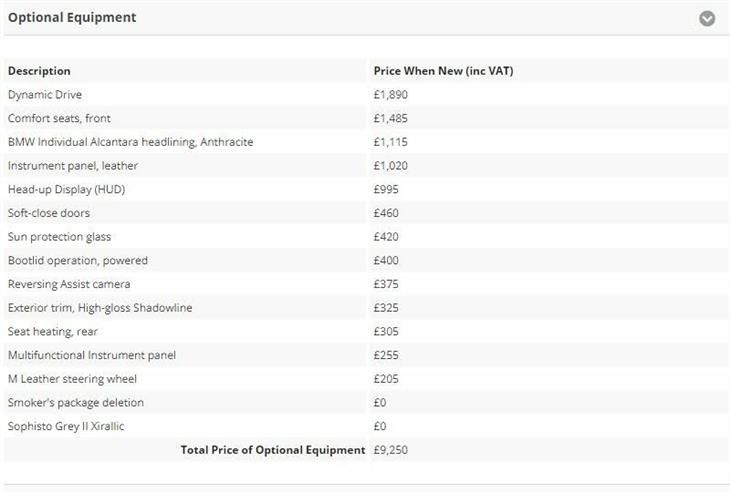The width and height of the screenshot is (730, 492).
Task: Select the Price When New column header
Action: point(443,71)
